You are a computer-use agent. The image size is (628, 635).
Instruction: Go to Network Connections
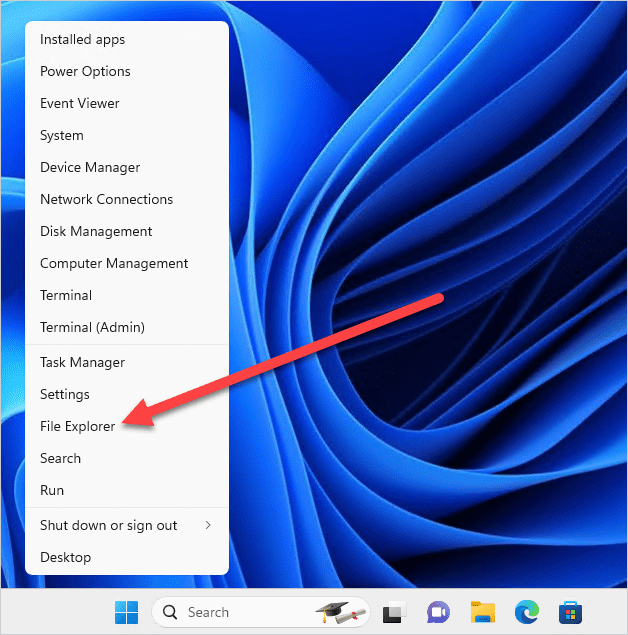pos(127,199)
